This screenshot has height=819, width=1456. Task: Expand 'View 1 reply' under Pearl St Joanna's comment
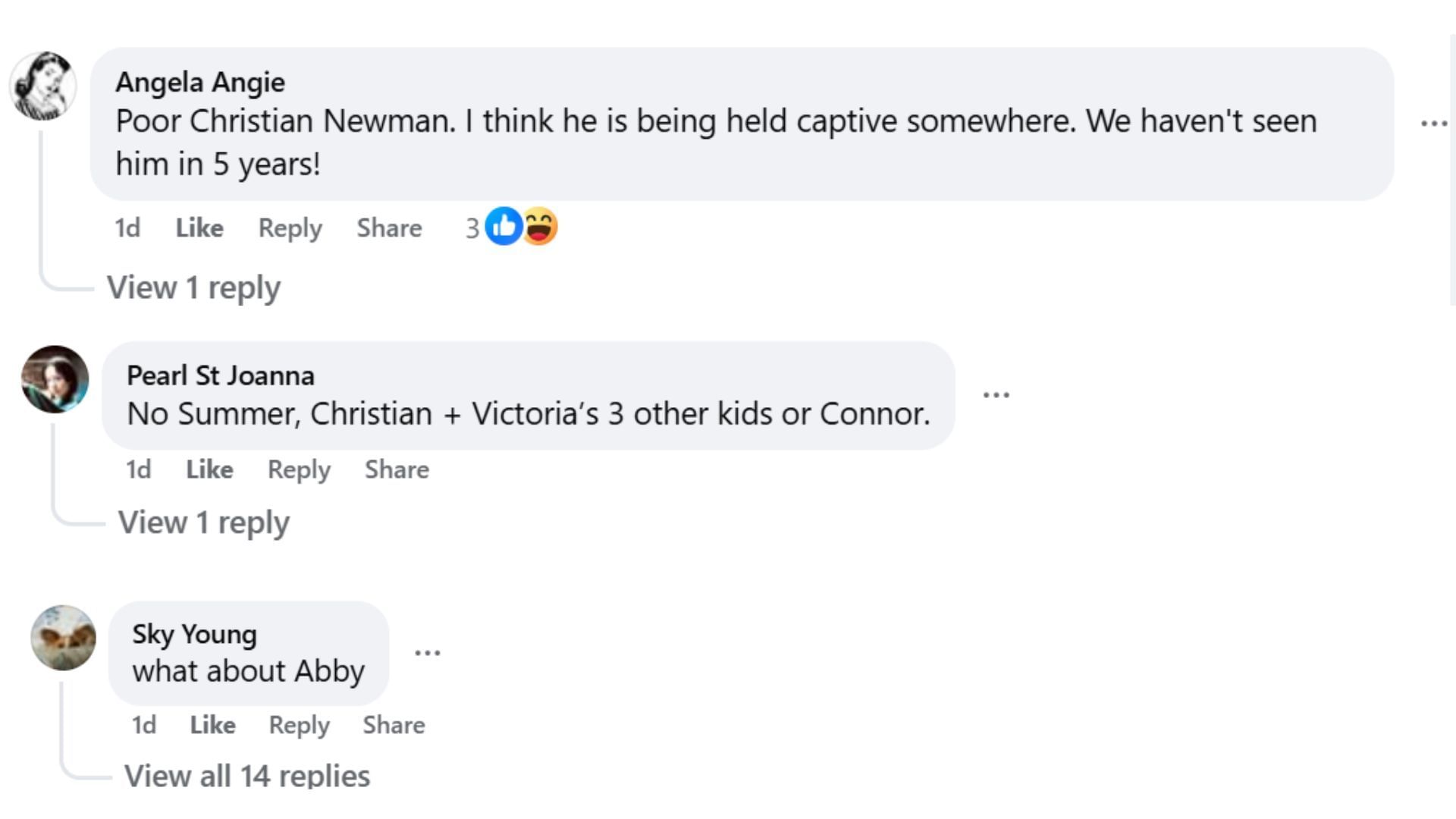(x=203, y=522)
